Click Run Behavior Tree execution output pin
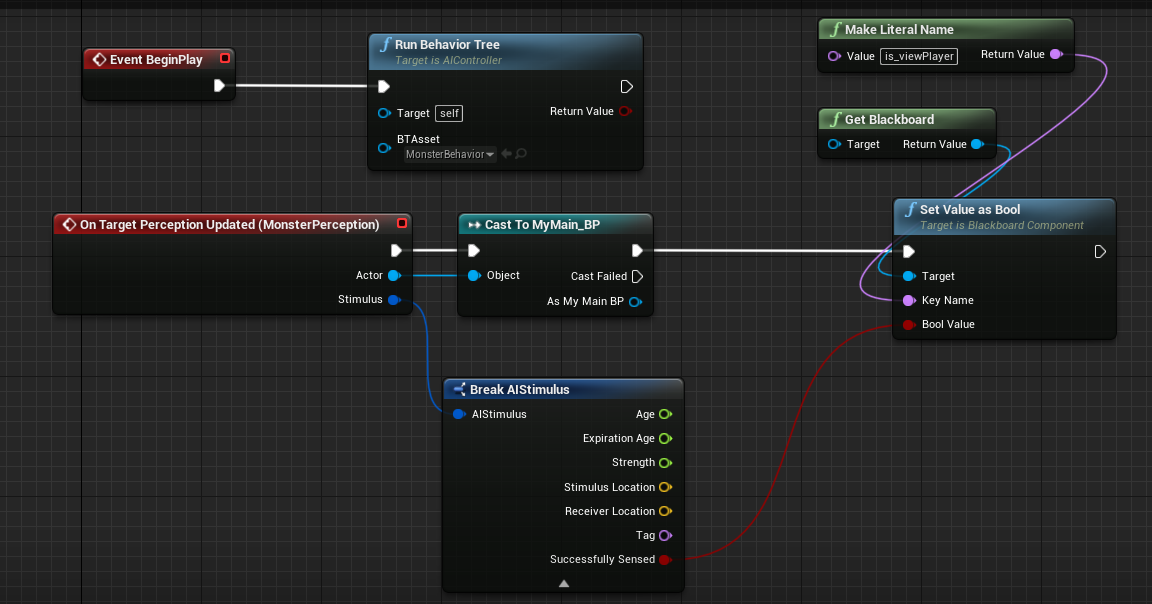 click(x=626, y=87)
